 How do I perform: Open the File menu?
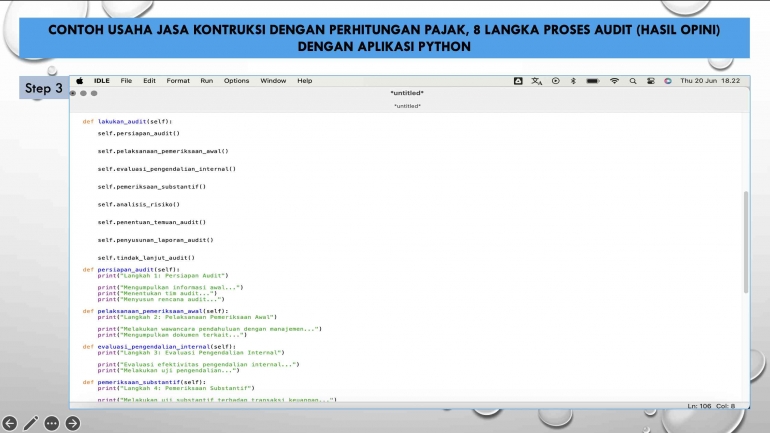point(126,81)
